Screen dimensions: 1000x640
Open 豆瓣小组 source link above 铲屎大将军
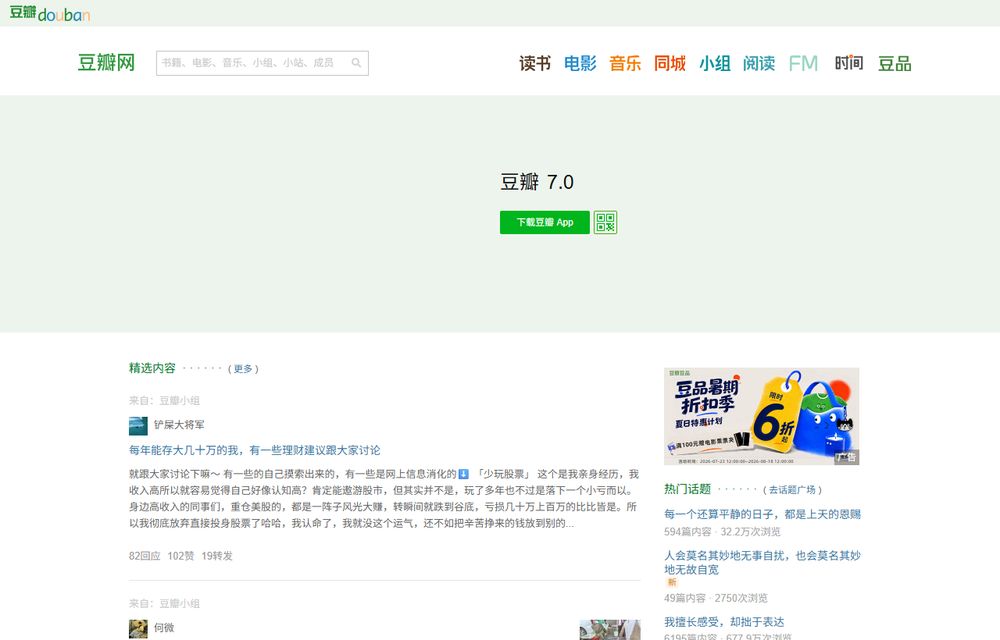coord(179,400)
